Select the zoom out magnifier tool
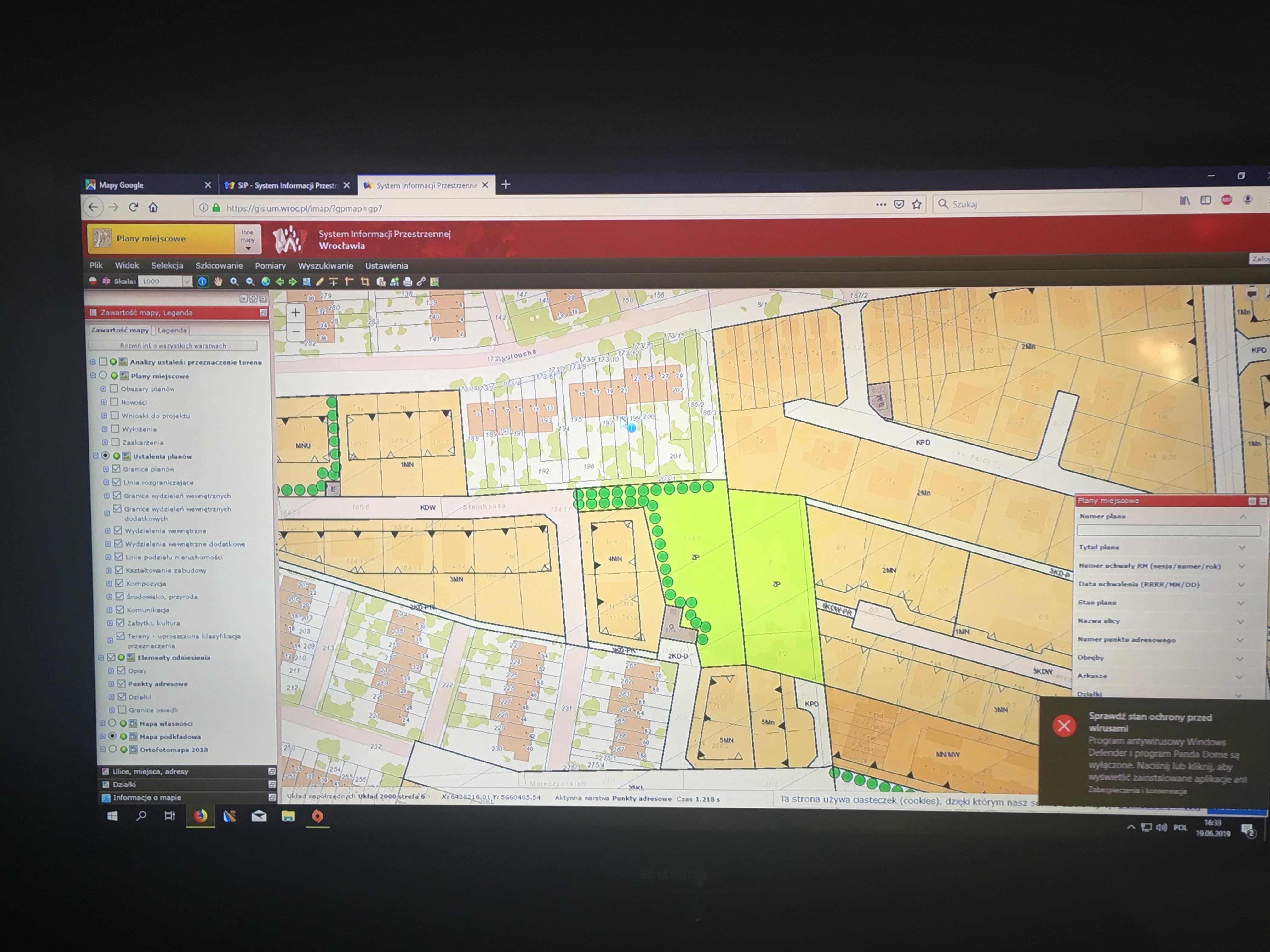 coord(250,281)
